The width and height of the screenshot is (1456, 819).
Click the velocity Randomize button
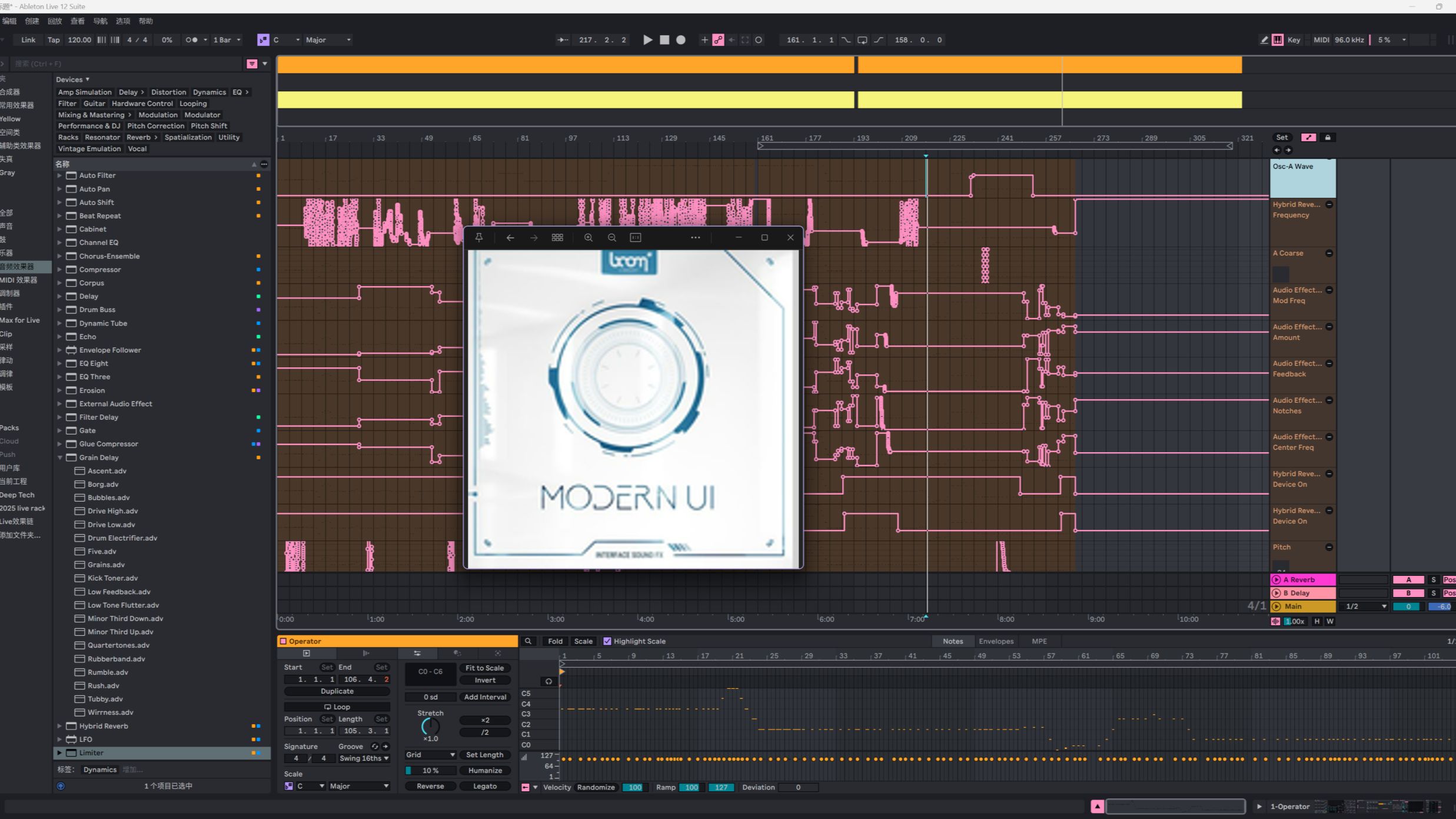(596, 787)
